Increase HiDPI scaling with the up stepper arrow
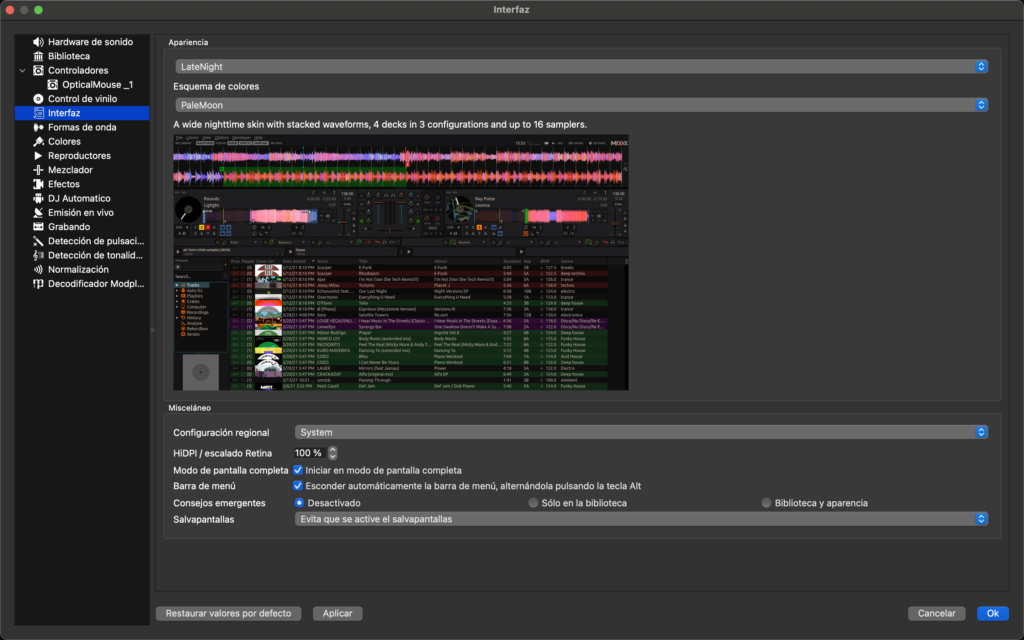The width and height of the screenshot is (1024, 640). pyautogui.click(x=333, y=449)
